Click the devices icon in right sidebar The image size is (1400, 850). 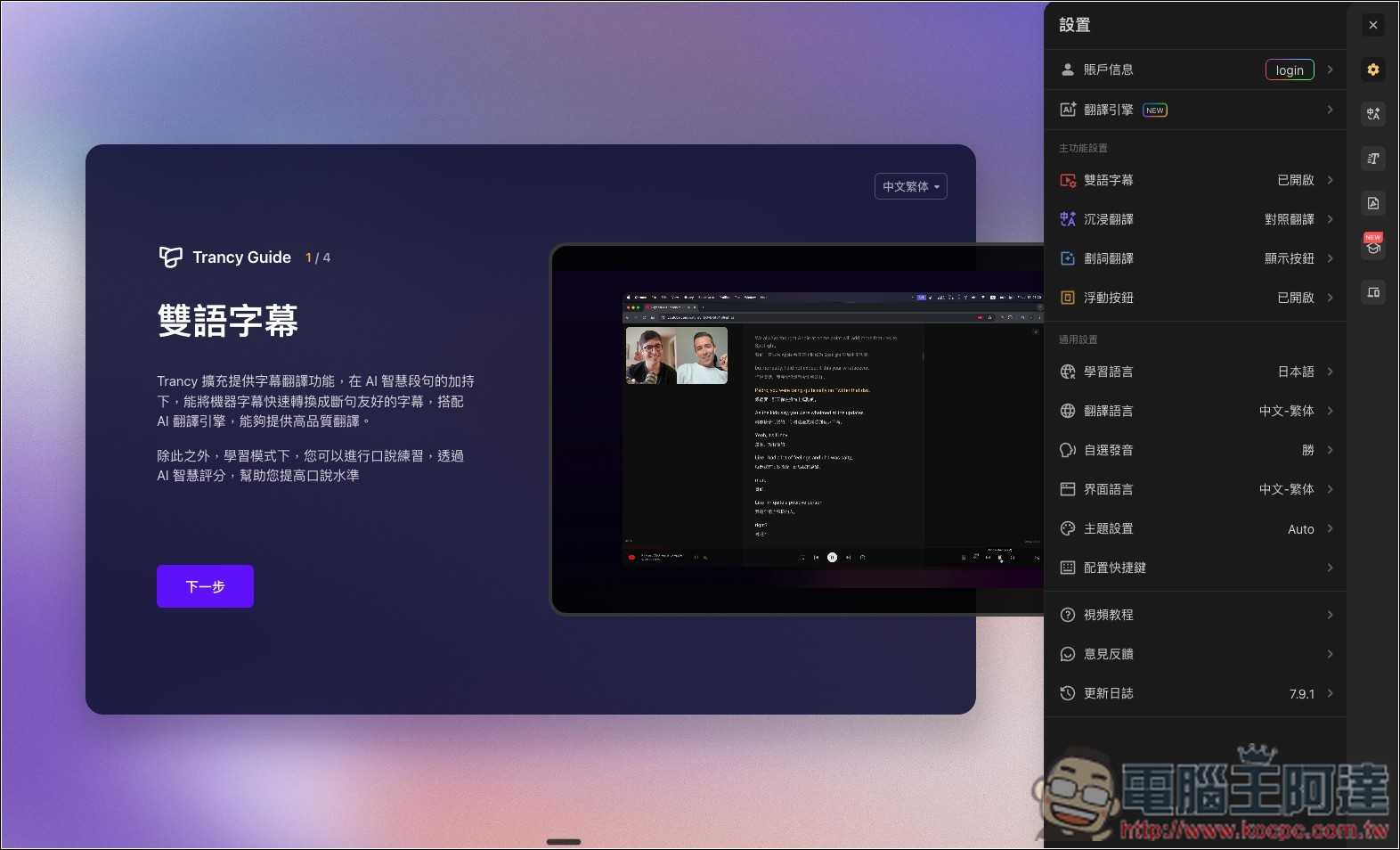[x=1373, y=292]
